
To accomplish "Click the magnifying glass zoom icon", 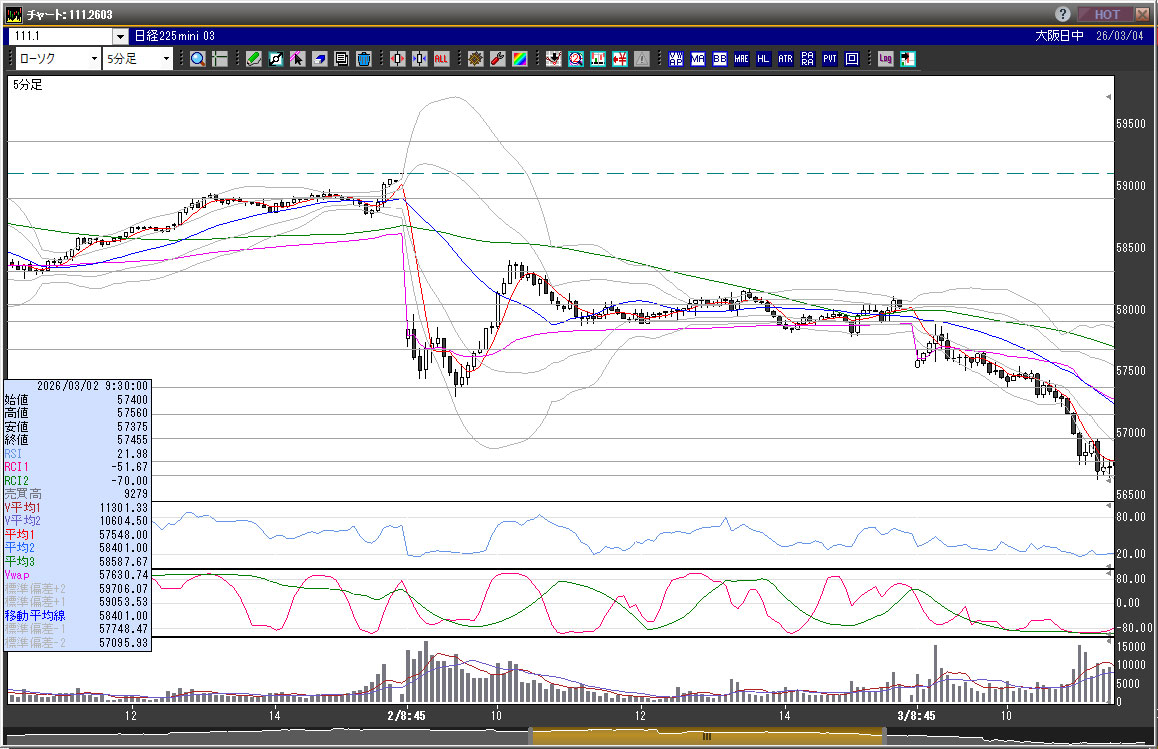I will pos(198,59).
